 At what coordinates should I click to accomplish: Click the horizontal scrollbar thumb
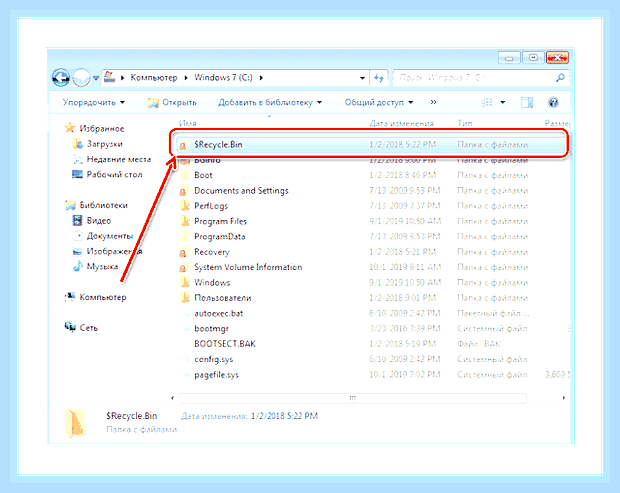pyautogui.click(x=352, y=398)
